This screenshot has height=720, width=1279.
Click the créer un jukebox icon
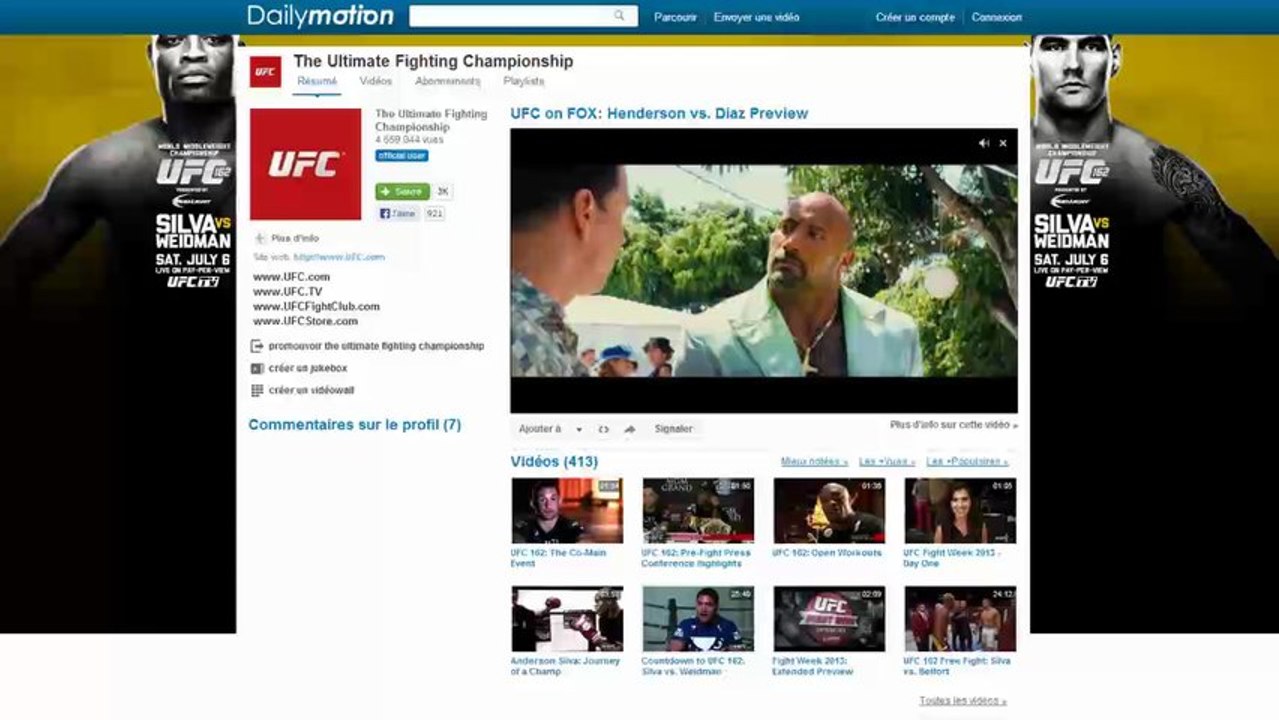click(257, 368)
